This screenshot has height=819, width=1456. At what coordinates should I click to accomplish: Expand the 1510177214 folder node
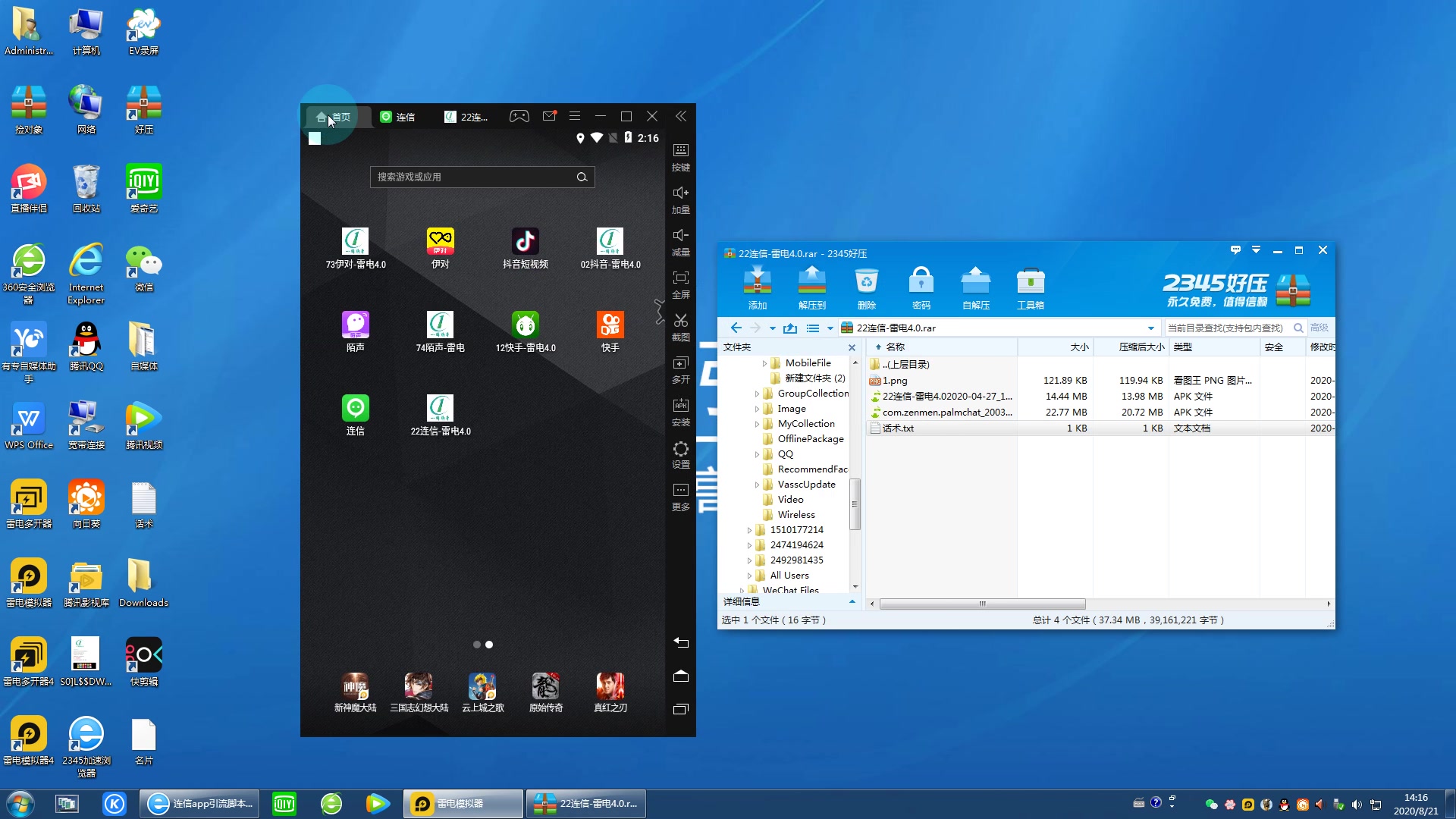[749, 530]
